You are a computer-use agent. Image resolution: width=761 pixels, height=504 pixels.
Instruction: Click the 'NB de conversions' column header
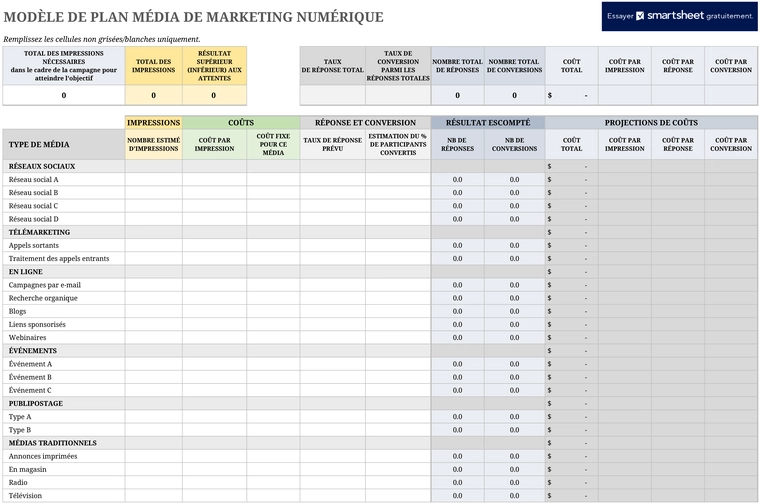514,144
